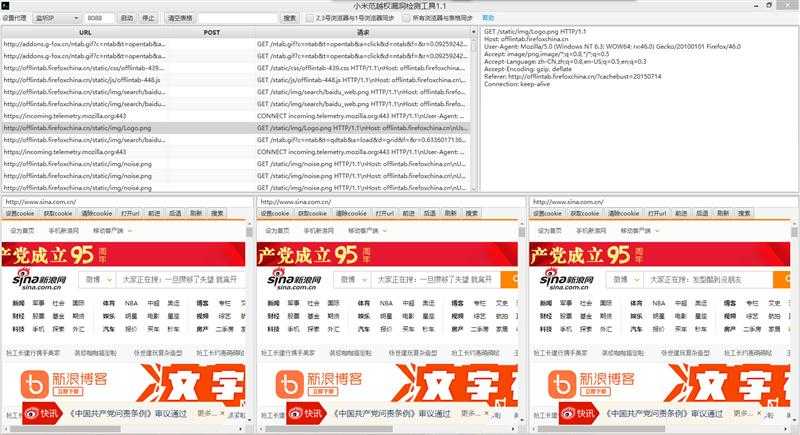Click the second browser's URL address field
800x435 pixels.
coord(390,202)
